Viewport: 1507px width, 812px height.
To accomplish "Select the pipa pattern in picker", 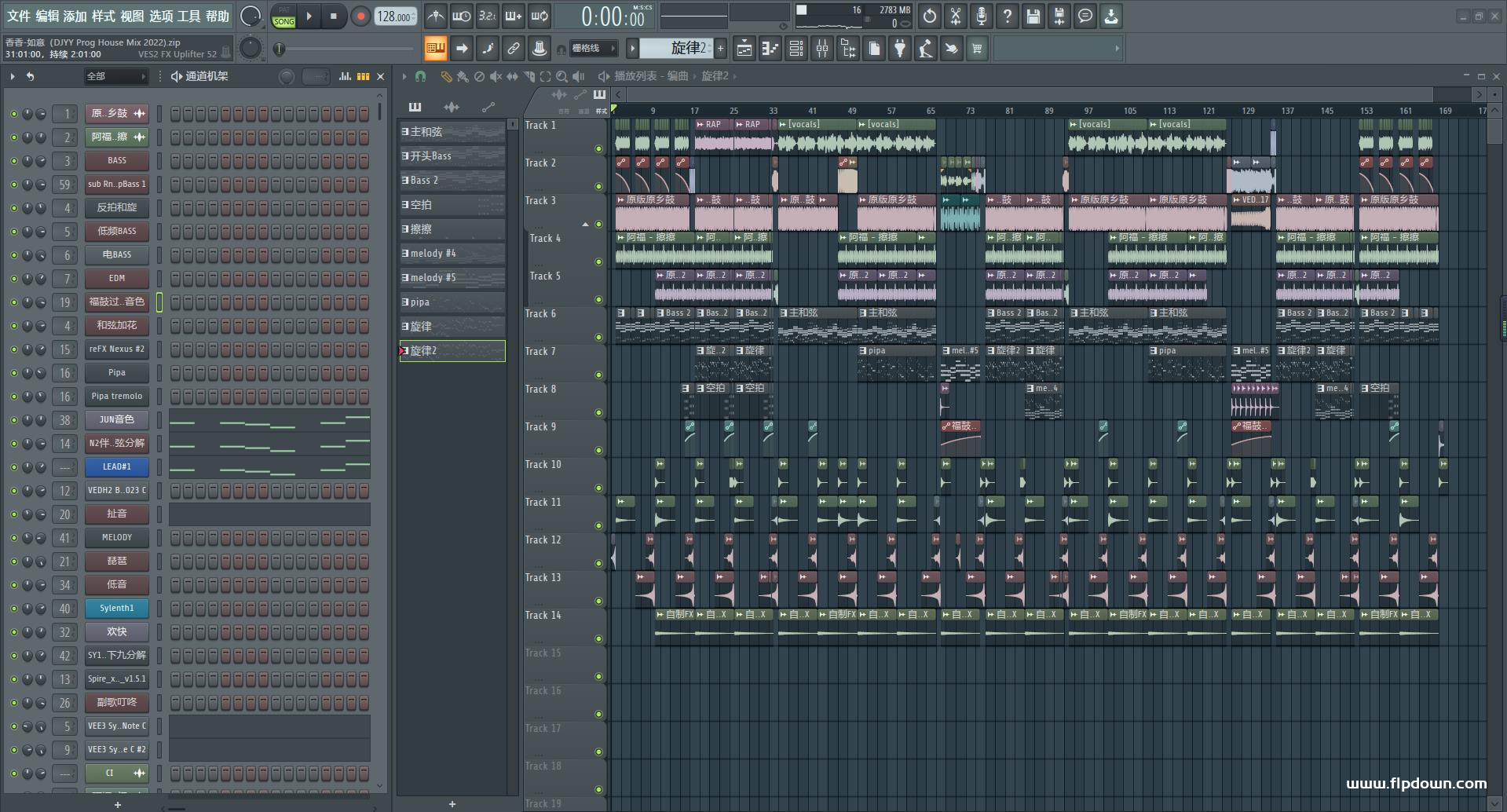I will click(x=452, y=302).
